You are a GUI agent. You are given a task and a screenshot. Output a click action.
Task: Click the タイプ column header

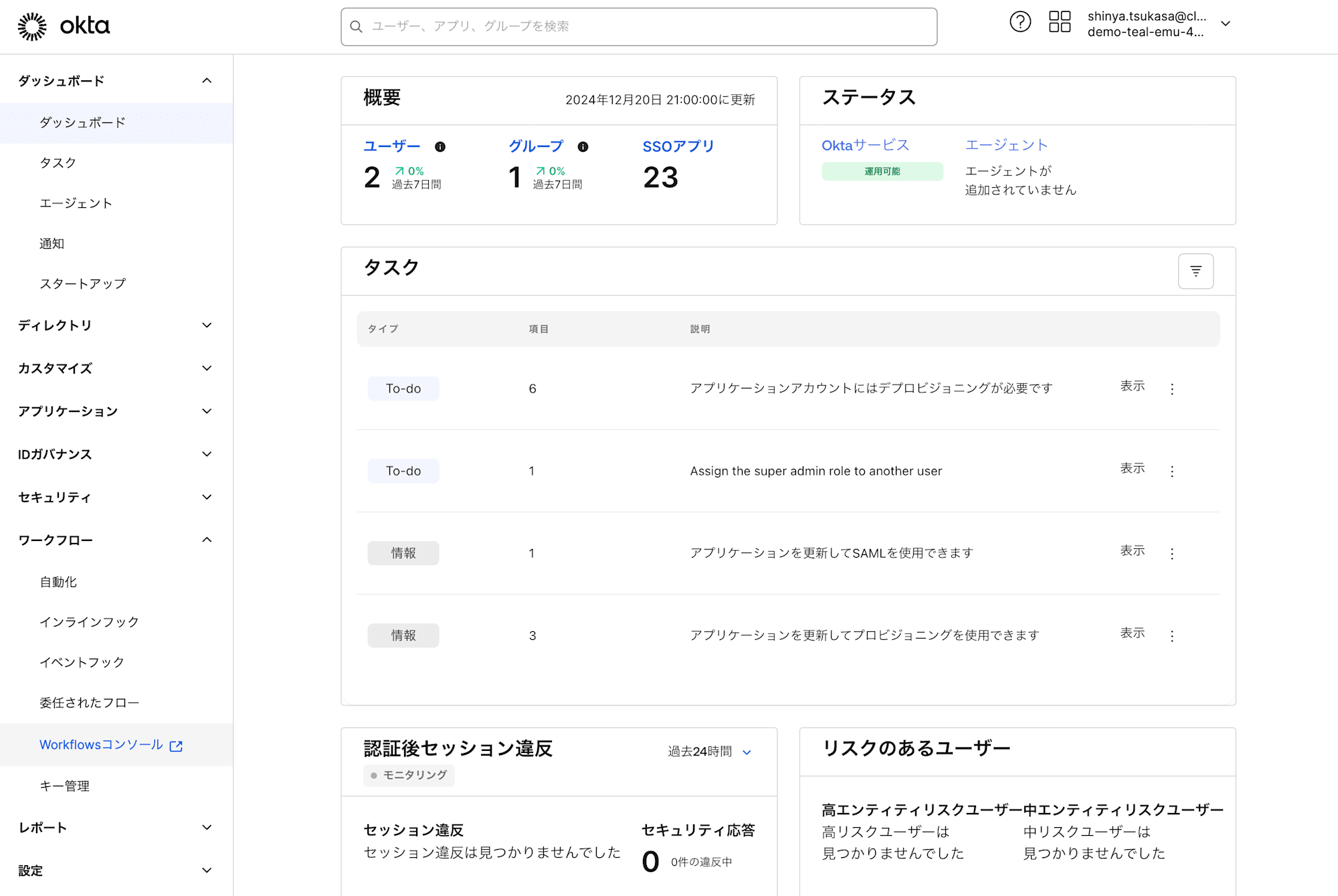[x=383, y=329]
